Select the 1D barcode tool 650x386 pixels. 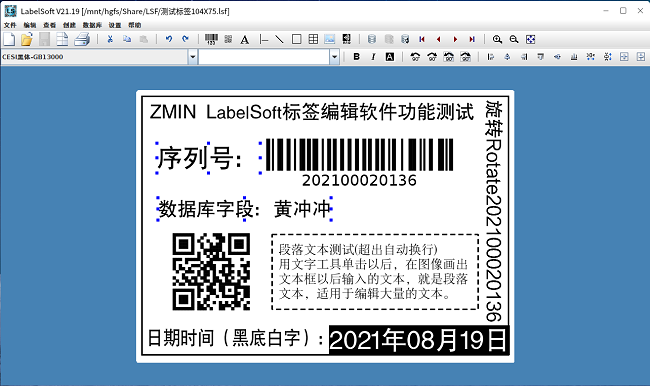point(211,39)
